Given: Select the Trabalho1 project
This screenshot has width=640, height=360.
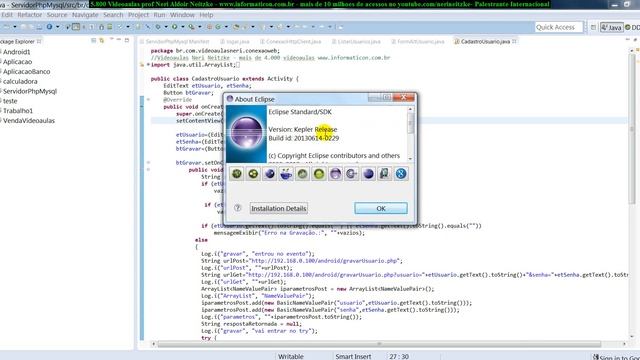Looking at the screenshot, I should [18, 111].
